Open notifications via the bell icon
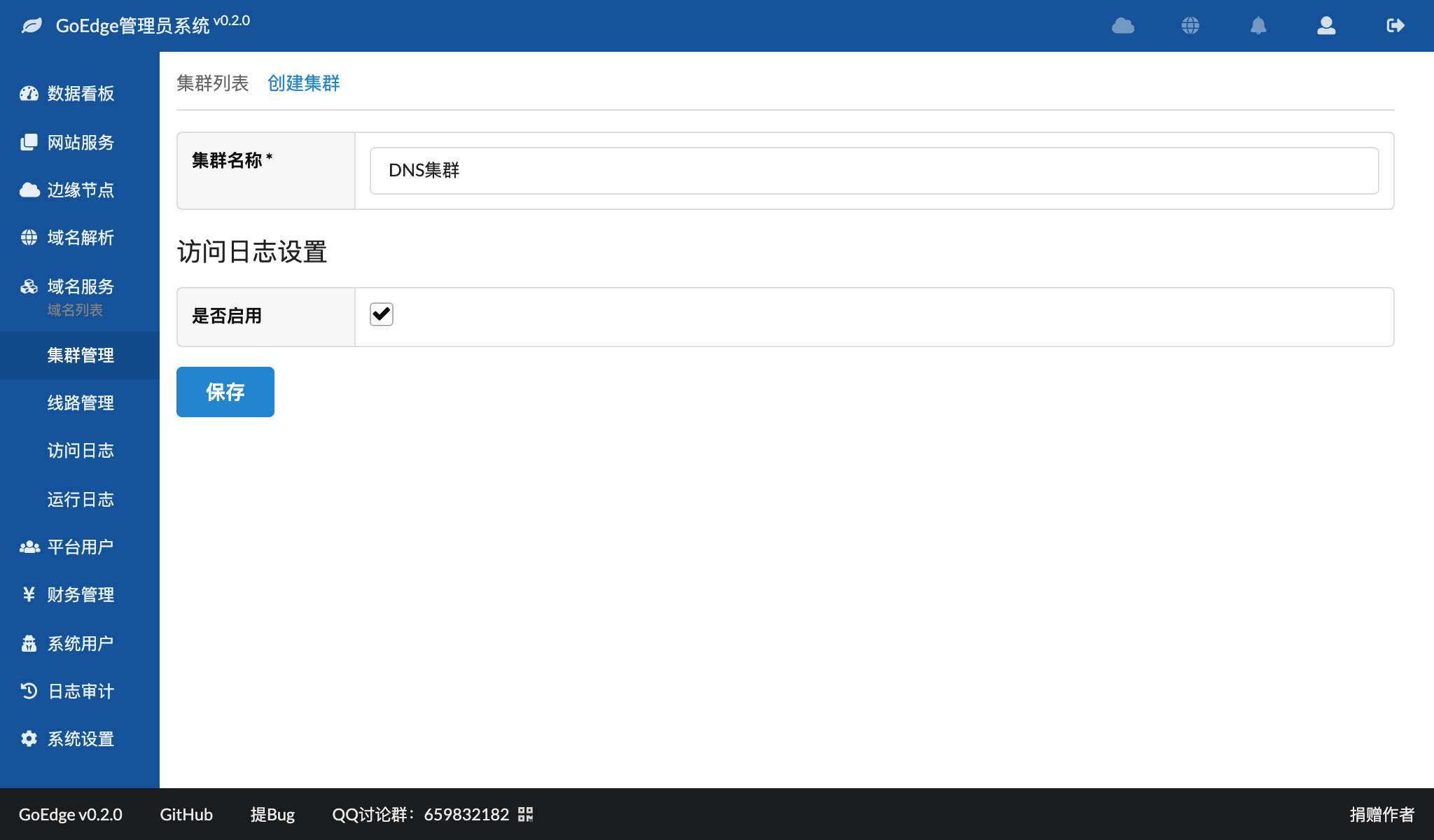Screen dimensions: 1434x840 tap(1258, 25)
